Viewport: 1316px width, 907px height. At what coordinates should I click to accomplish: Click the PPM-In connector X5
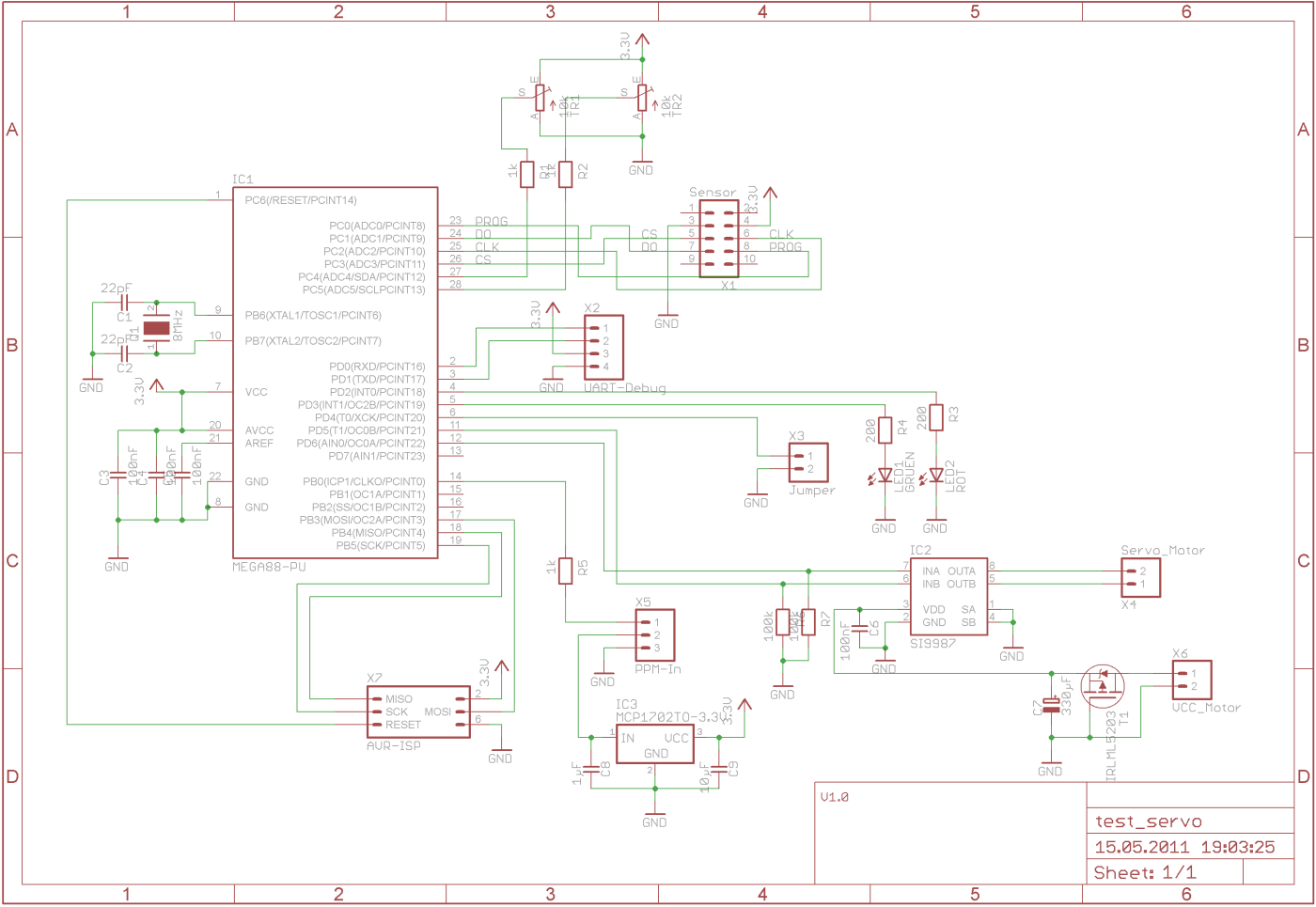655,634
